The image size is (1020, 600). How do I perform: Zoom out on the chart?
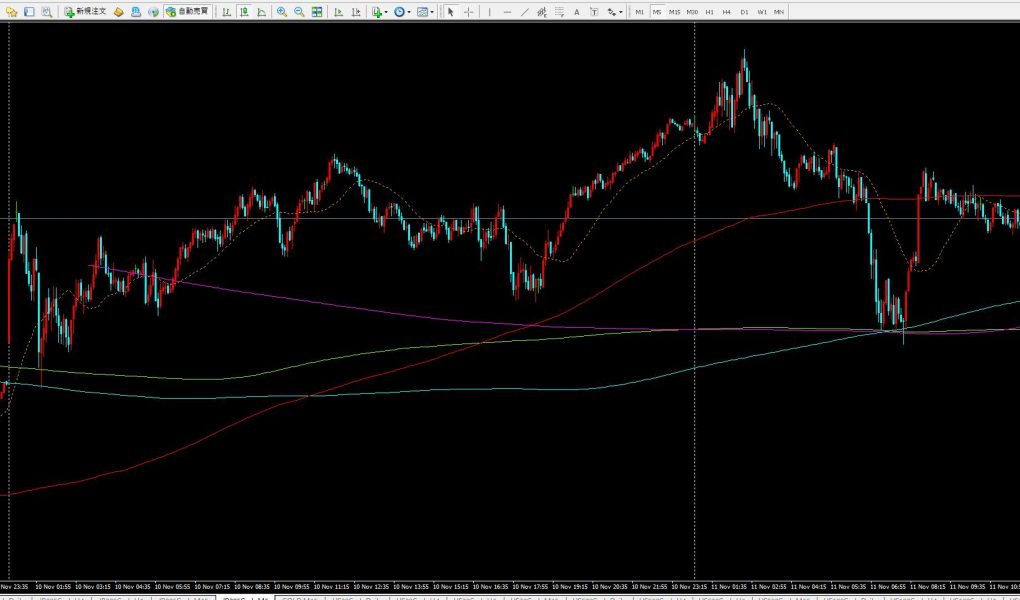[299, 12]
